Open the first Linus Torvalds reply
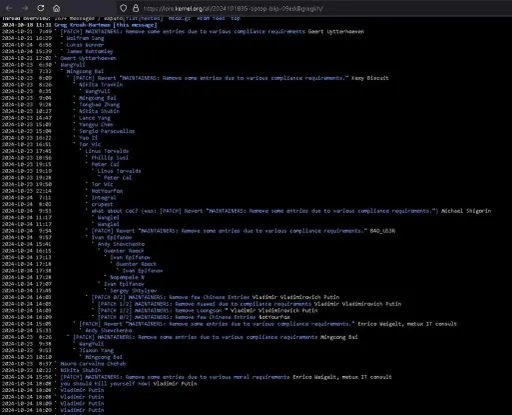The height and width of the screenshot is (415, 512). pyautogui.click(x=107, y=151)
